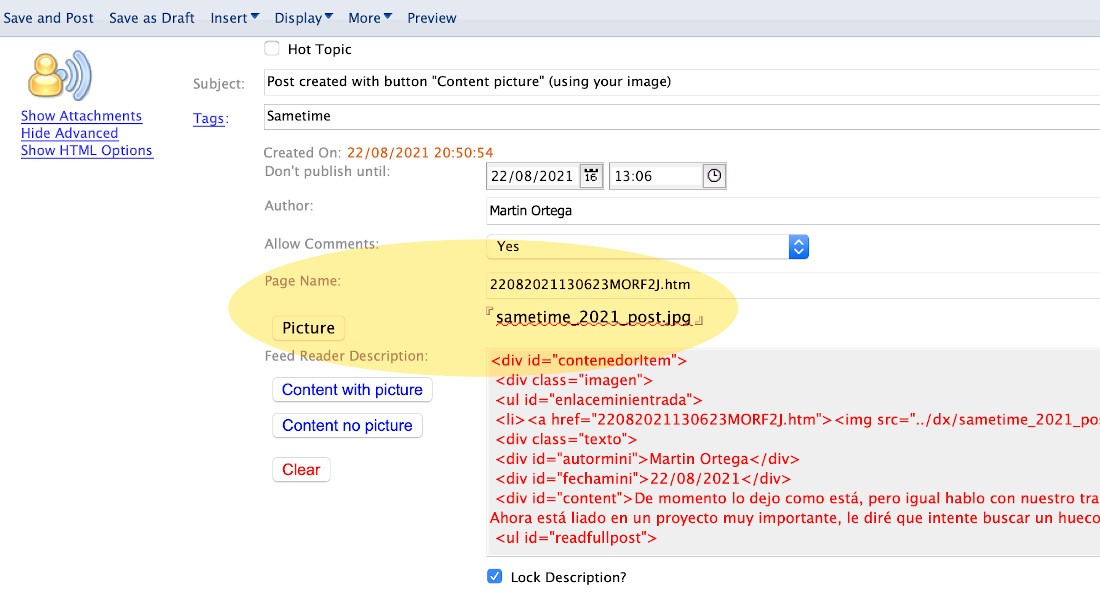Click the autormini Martin Ortega code line
Image resolution: width=1100 pixels, height=597 pixels.
point(648,459)
